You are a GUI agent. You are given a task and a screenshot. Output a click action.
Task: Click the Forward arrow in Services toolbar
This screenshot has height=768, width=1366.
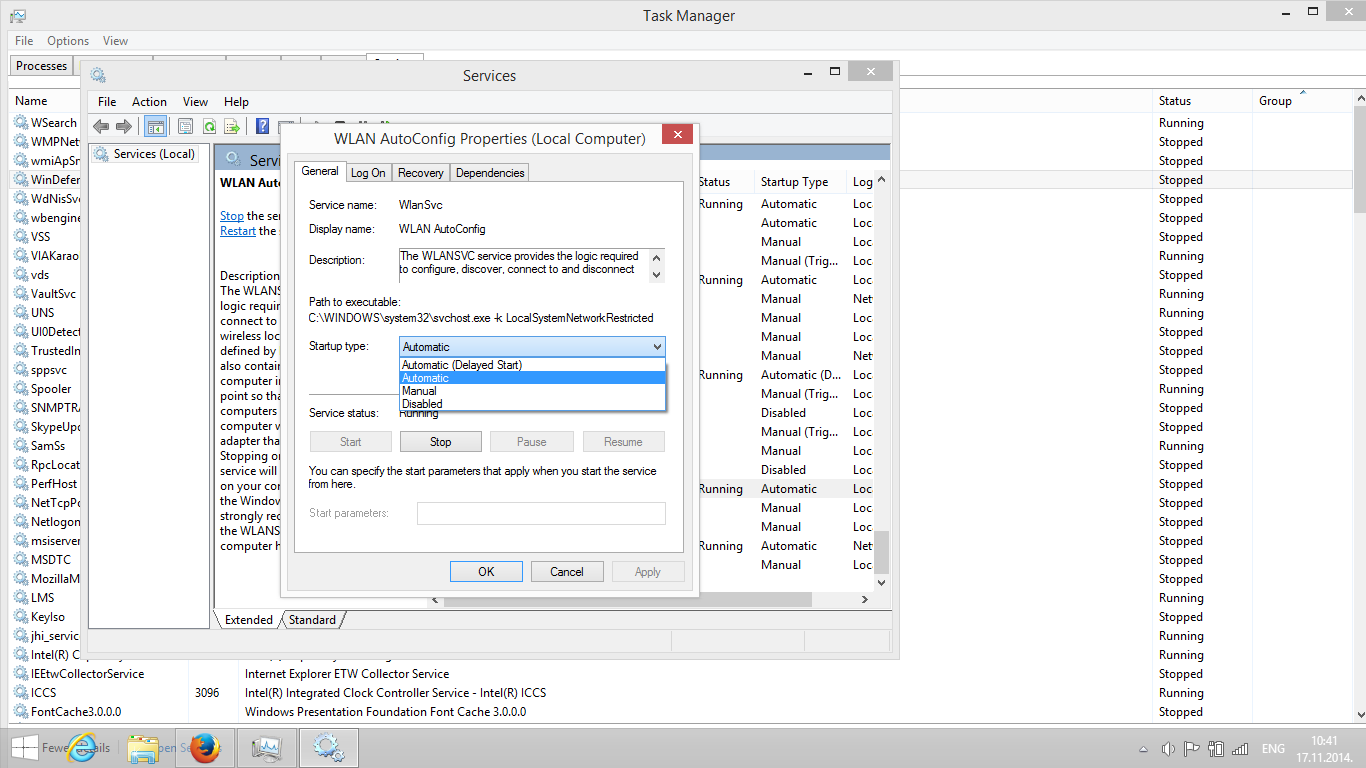(124, 126)
